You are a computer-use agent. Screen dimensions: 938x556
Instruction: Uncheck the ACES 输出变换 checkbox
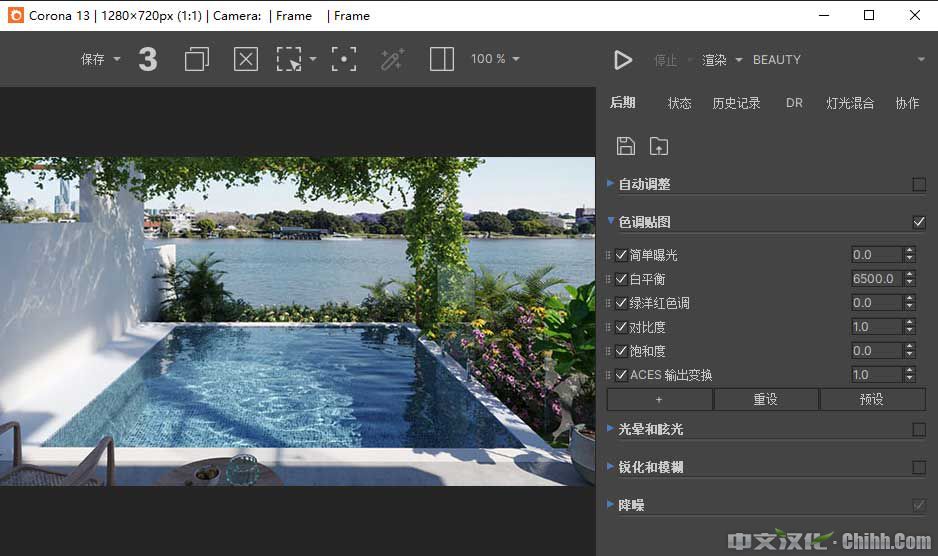[x=621, y=375]
